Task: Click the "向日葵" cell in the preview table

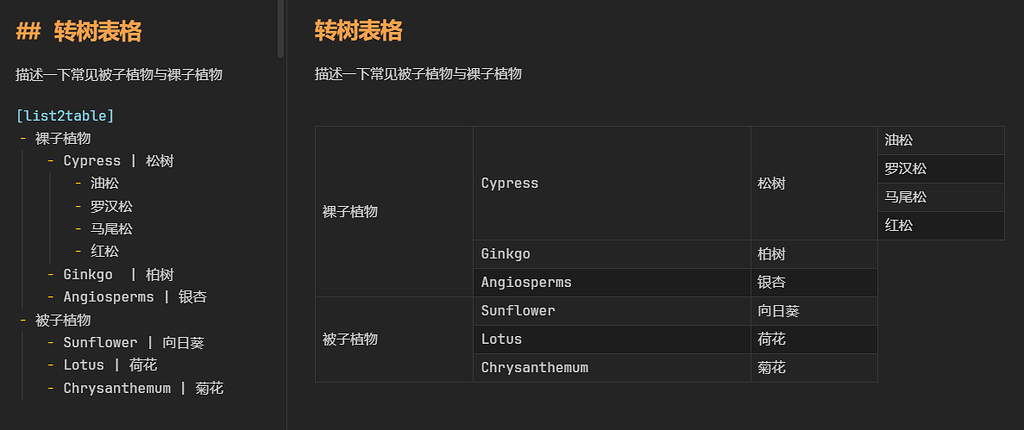Action: point(779,311)
